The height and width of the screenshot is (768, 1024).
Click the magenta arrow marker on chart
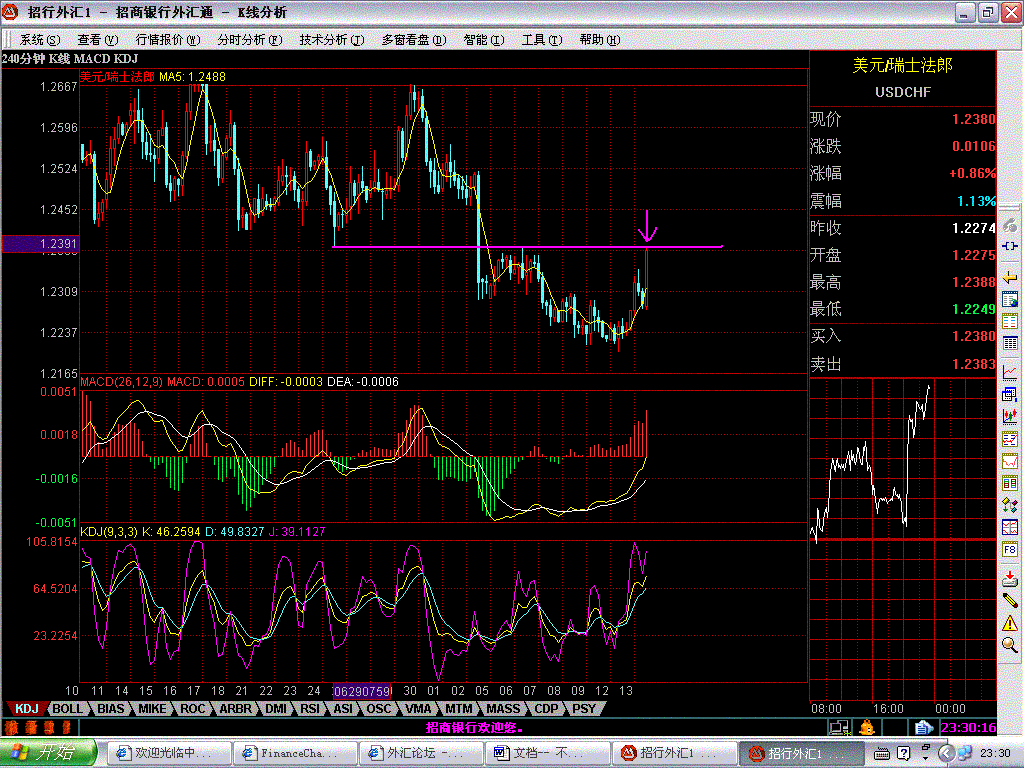[x=648, y=227]
